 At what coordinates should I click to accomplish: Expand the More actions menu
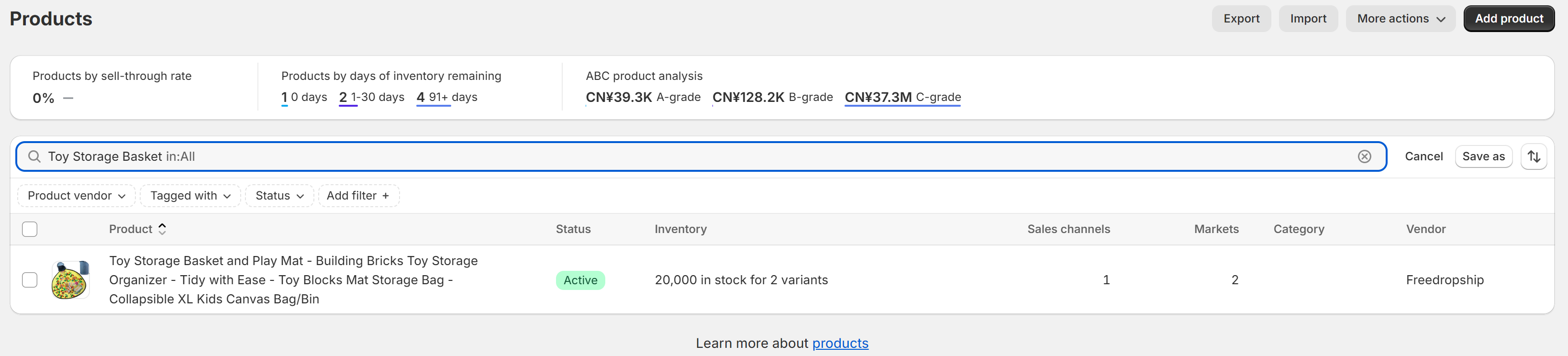pyautogui.click(x=1400, y=19)
